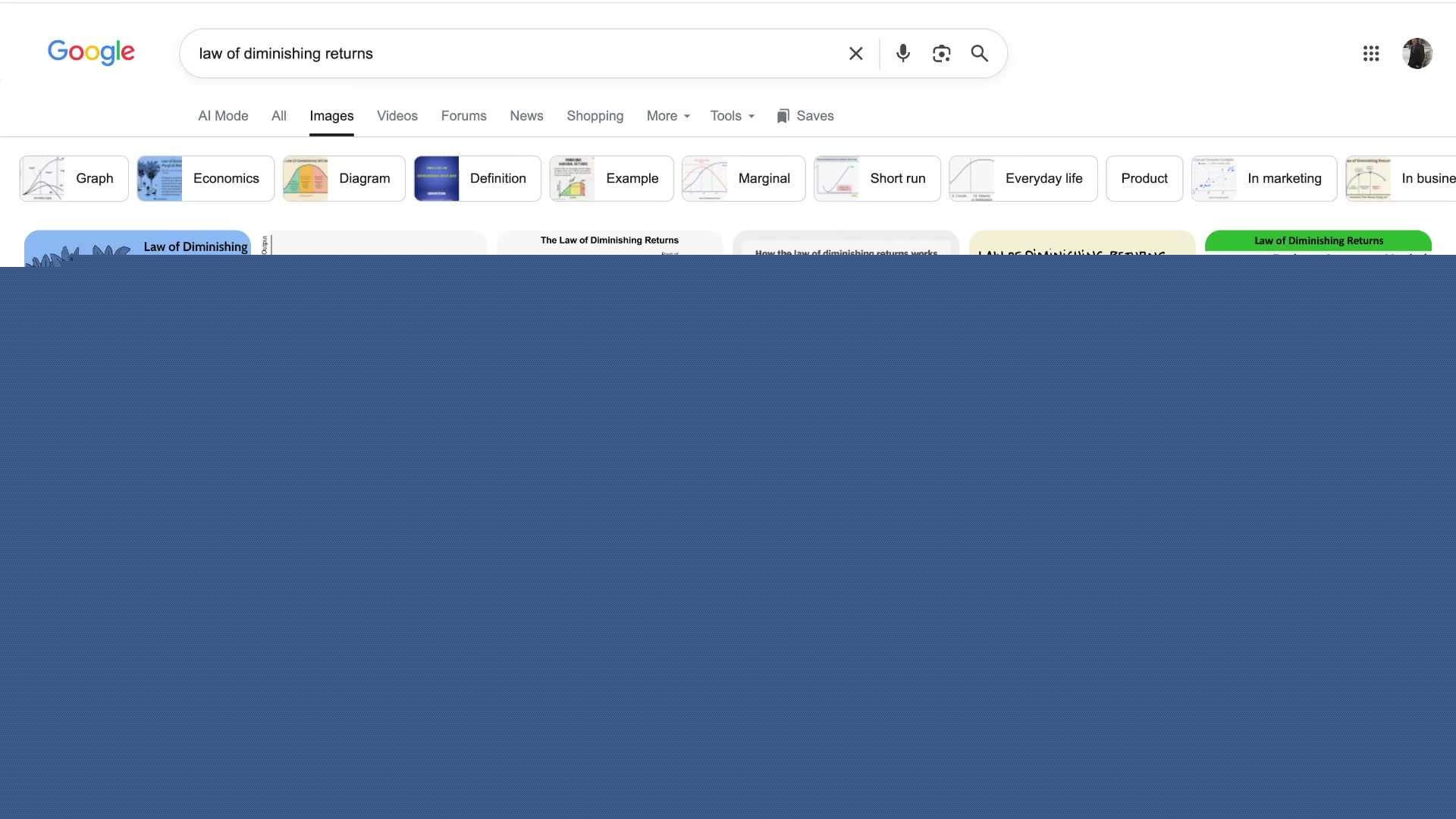This screenshot has width=1456, height=819.
Task: Select the Images tab
Action: (331, 116)
